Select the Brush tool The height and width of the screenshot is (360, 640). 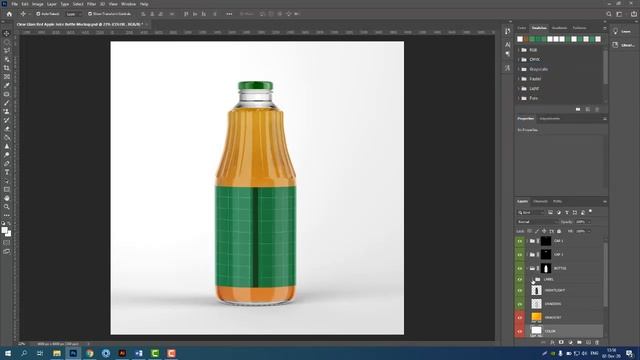[7, 103]
